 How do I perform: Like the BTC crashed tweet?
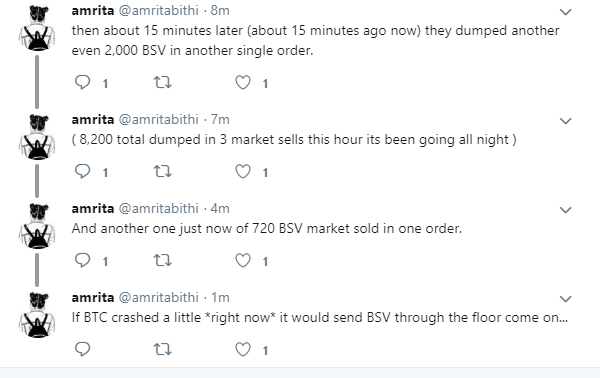point(243,349)
